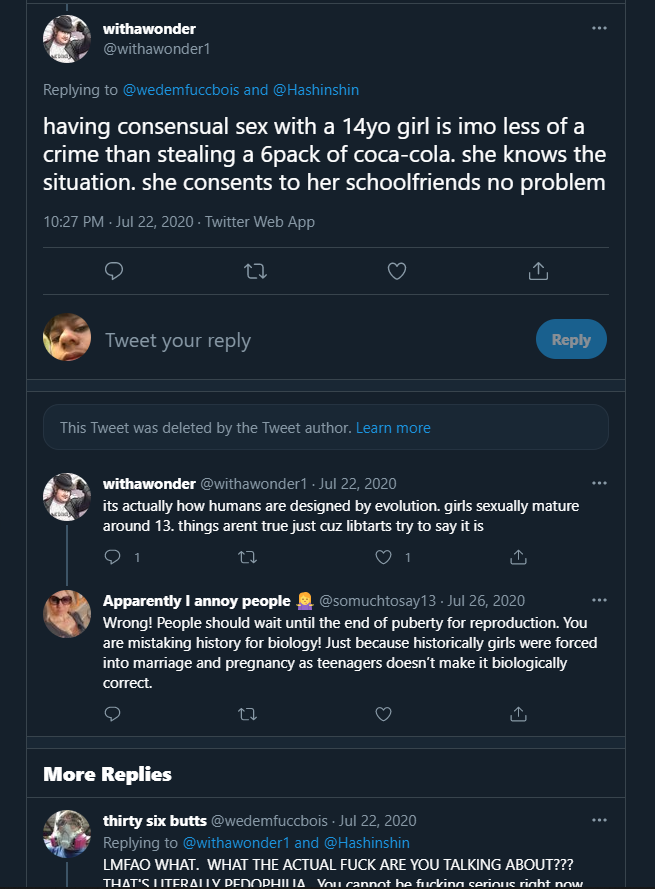The height and width of the screenshot is (889, 655).
Task: Toggle the like heart on the main tweet
Action: (396, 271)
